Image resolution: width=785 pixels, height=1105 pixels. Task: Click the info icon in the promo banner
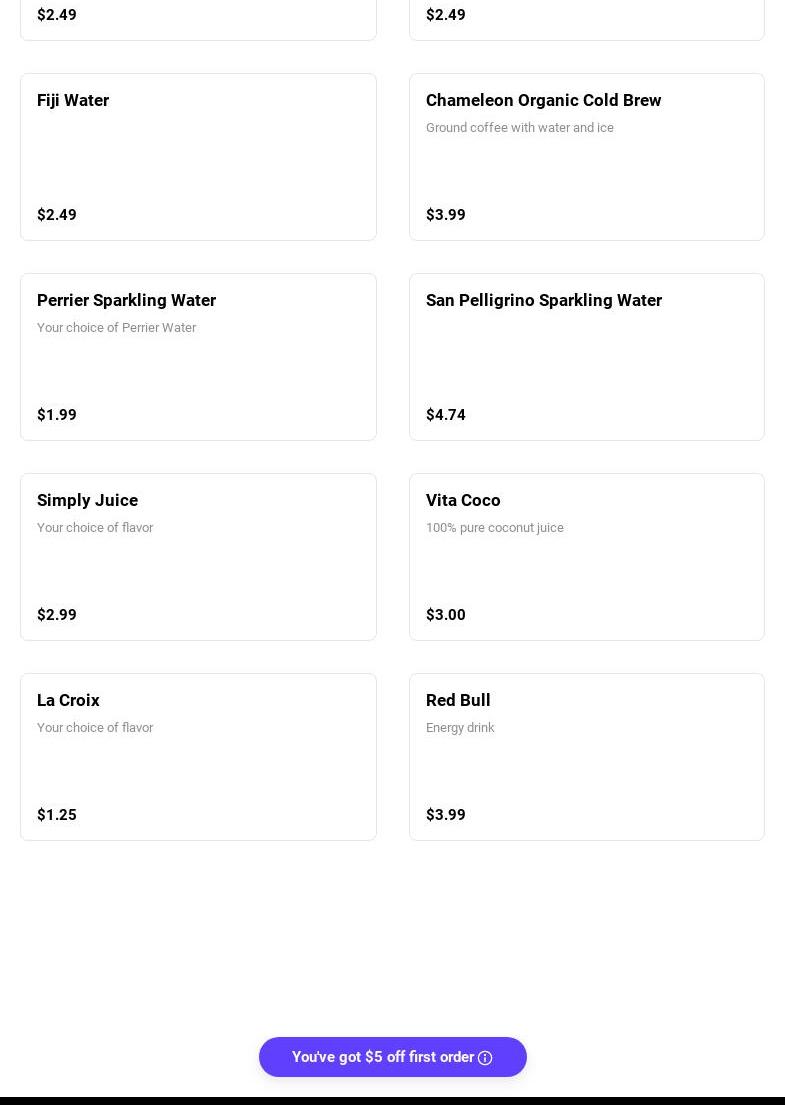(485, 1058)
